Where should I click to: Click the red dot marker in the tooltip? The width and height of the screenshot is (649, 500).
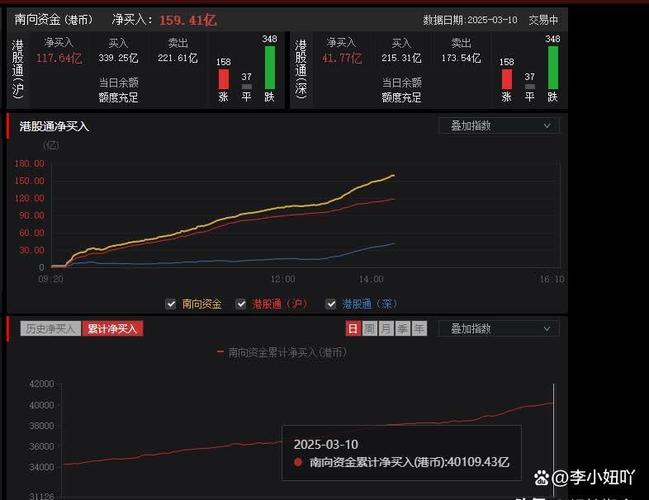pos(298,462)
